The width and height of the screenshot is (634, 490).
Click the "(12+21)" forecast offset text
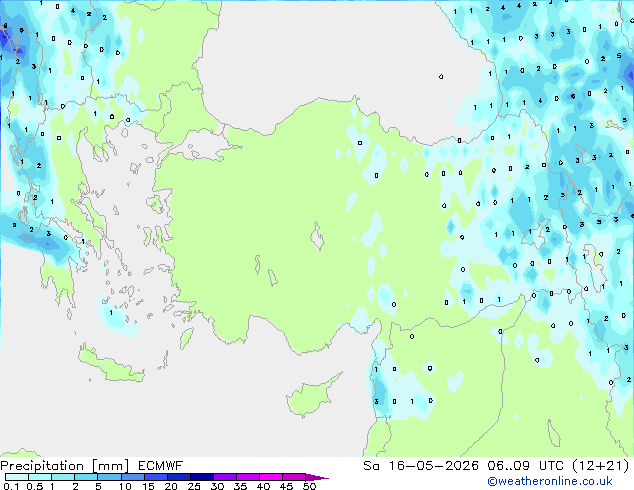tap(601, 466)
